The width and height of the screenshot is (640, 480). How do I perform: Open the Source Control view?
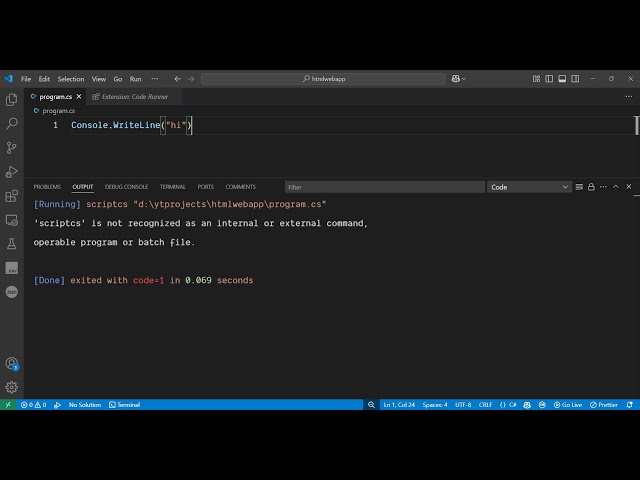(x=11, y=147)
